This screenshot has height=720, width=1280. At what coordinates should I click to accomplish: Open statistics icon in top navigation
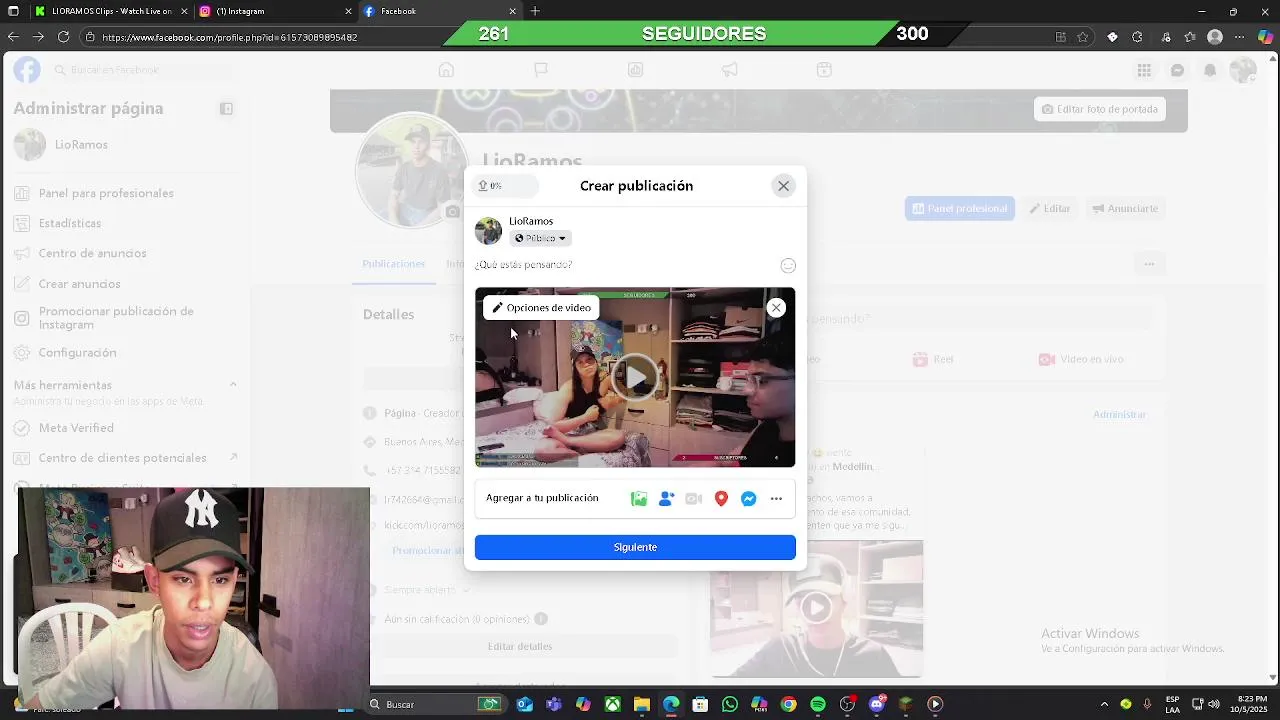coord(635,70)
